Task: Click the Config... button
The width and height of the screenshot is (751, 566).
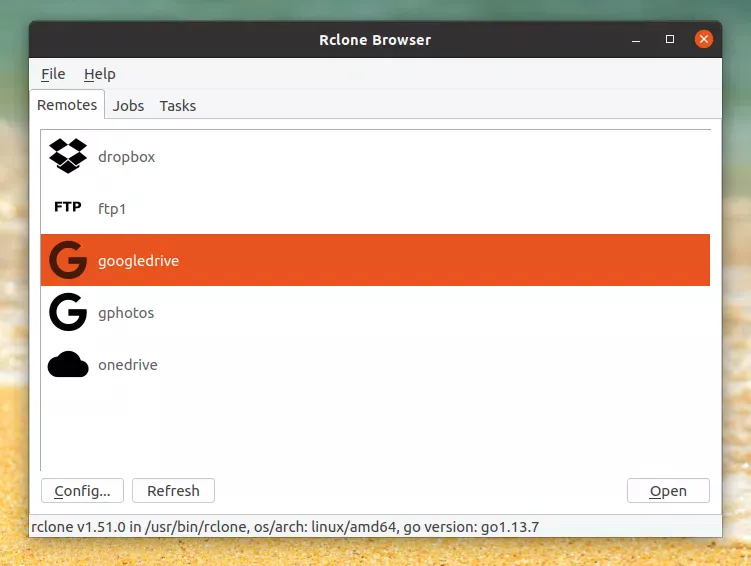Action: pyautogui.click(x=82, y=491)
